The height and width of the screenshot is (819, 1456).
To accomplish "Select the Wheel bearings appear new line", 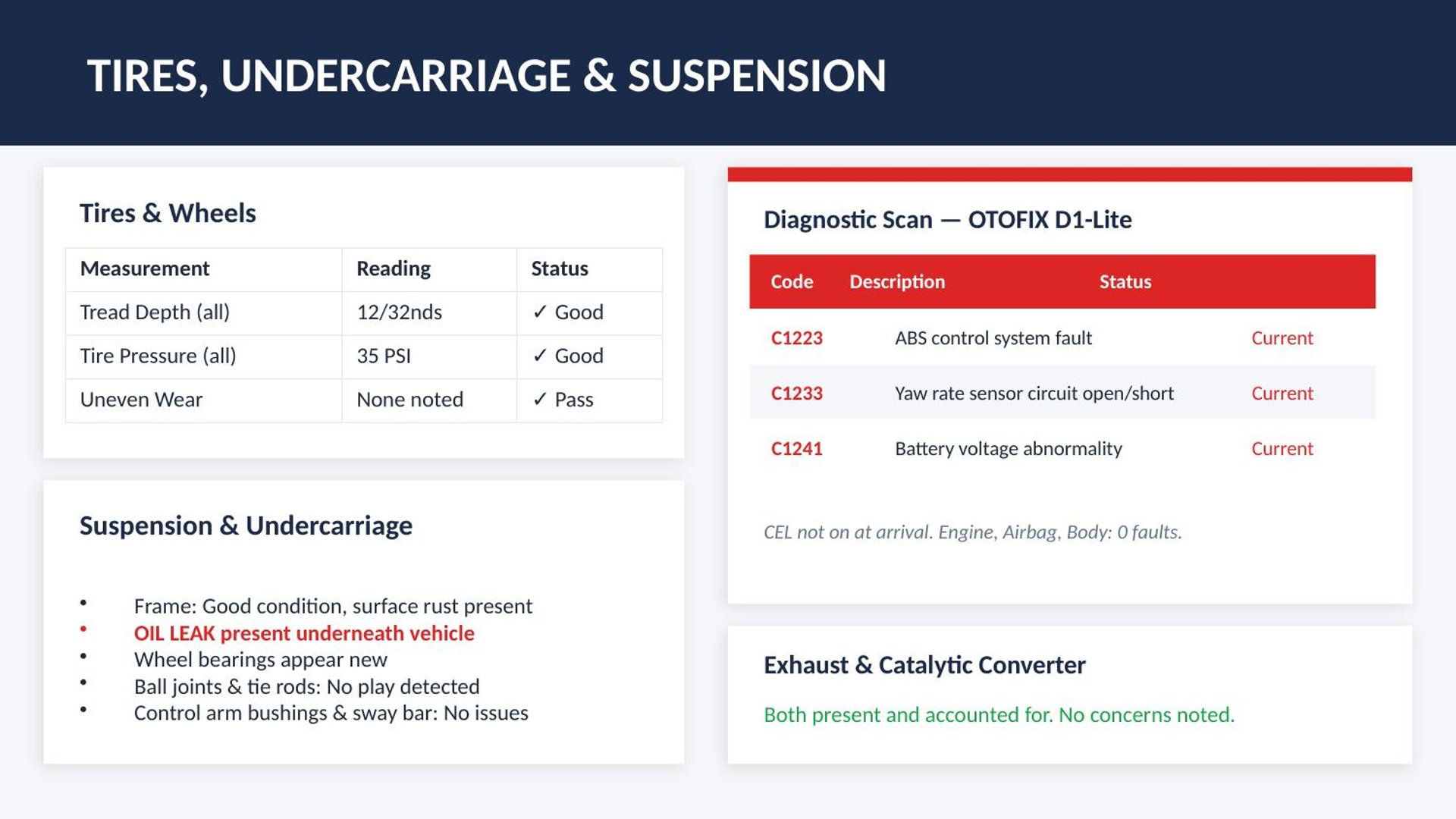I will tap(260, 660).
